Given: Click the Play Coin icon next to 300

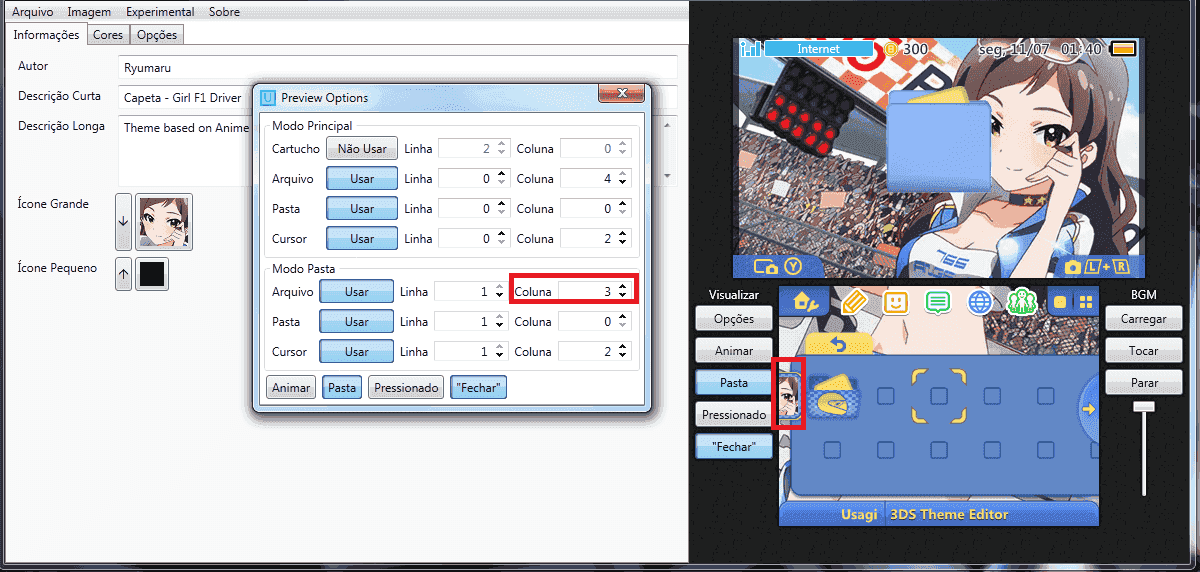Looking at the screenshot, I should point(891,48).
